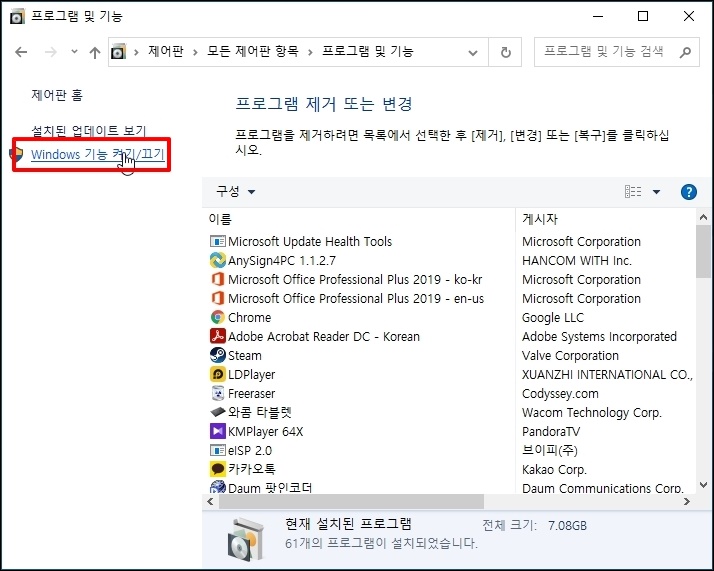Click the 제어판 breadcrumb
714x571 pixels.
(166, 51)
